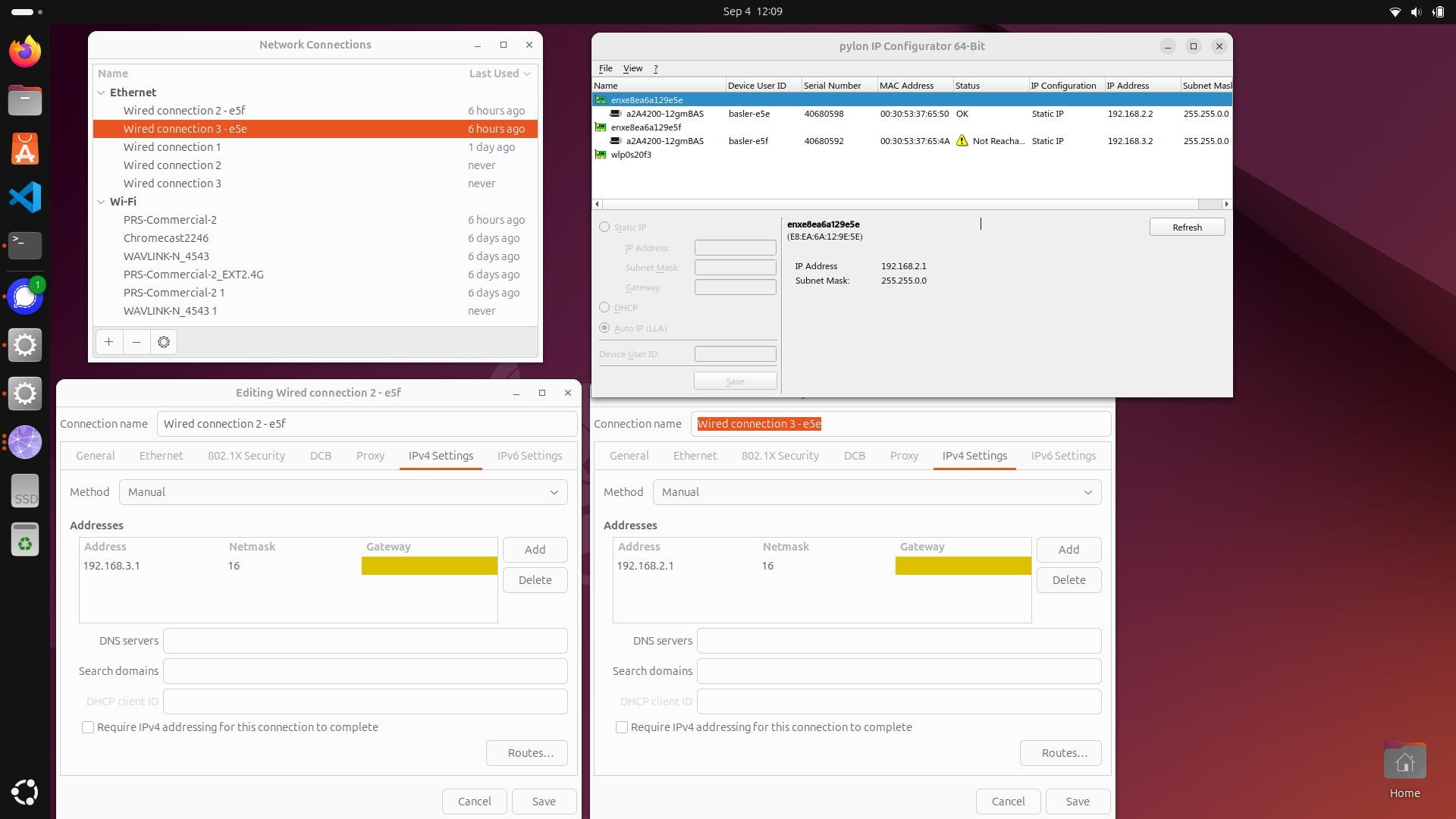Viewport: 1456px width, 819px height.
Task: Toggle Require IPv4 addressing in e5e editor
Action: [x=622, y=727]
